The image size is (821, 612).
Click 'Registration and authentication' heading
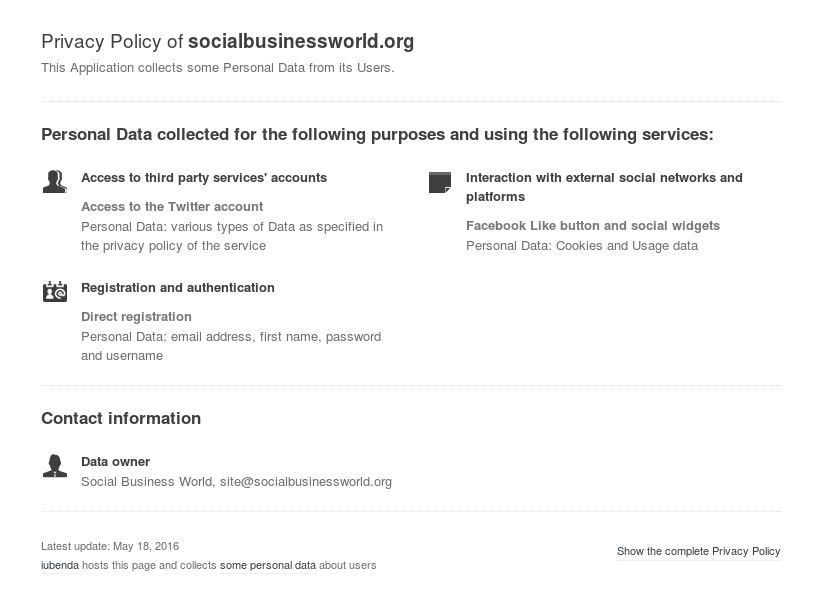pyautogui.click(x=178, y=288)
